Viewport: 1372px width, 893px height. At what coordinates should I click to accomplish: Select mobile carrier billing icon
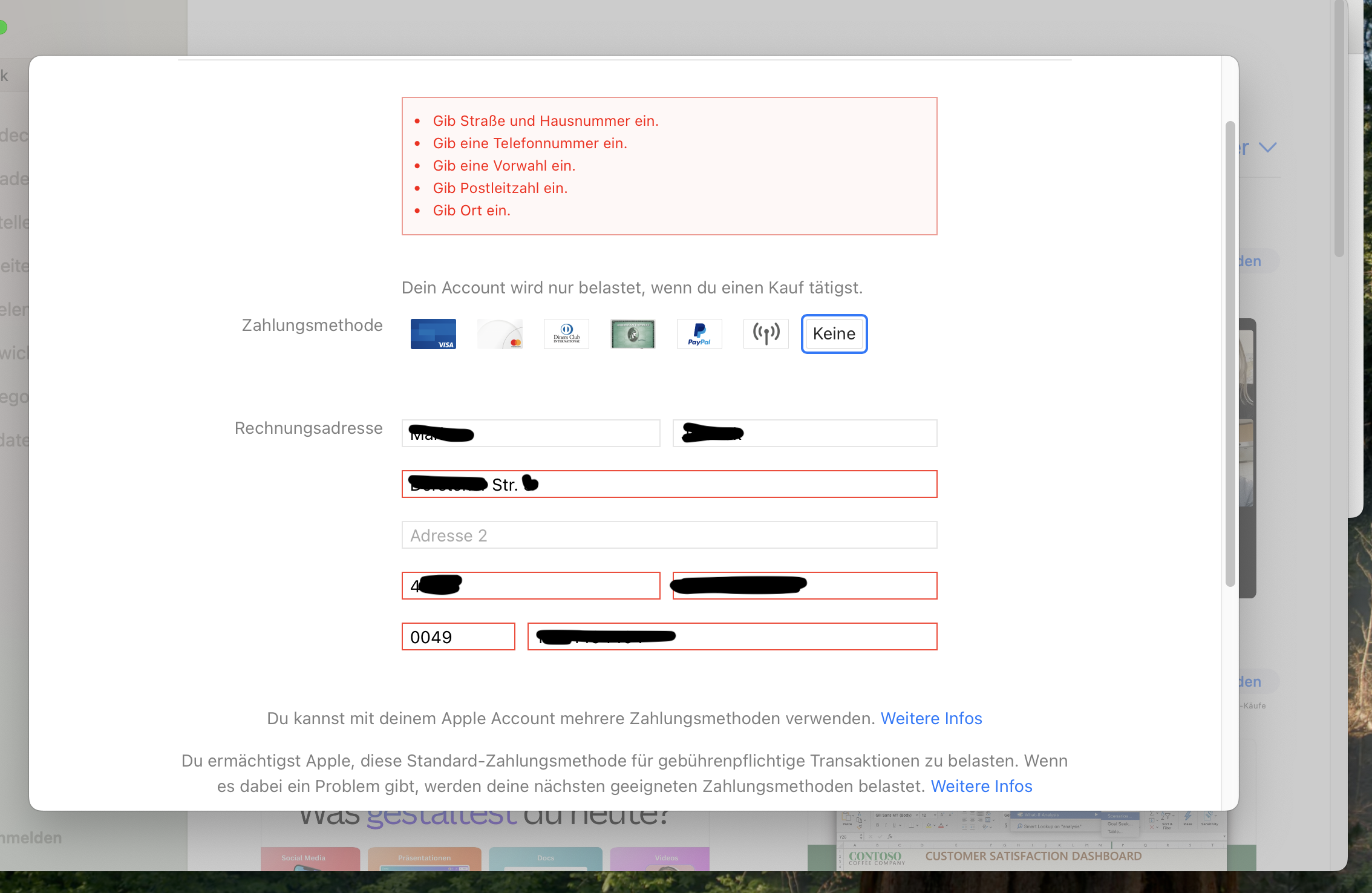[766, 334]
